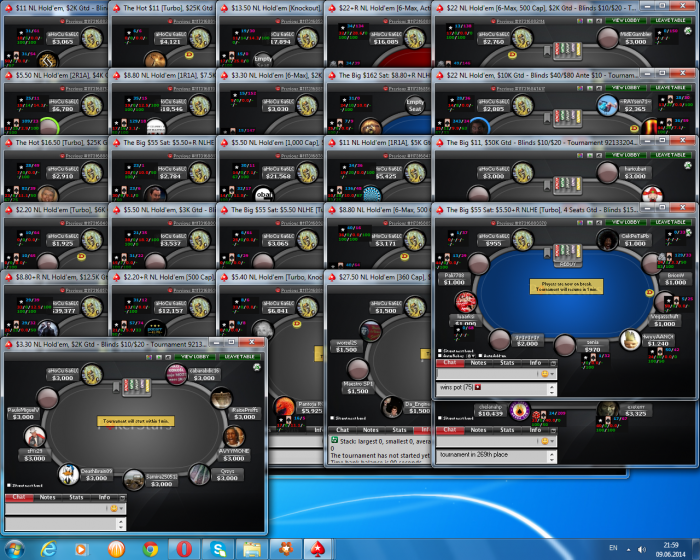The width and height of the screenshot is (700, 560).
Task: Click green replayer icon in $22 6-Max 500 Cap window
Action: pos(590,21)
